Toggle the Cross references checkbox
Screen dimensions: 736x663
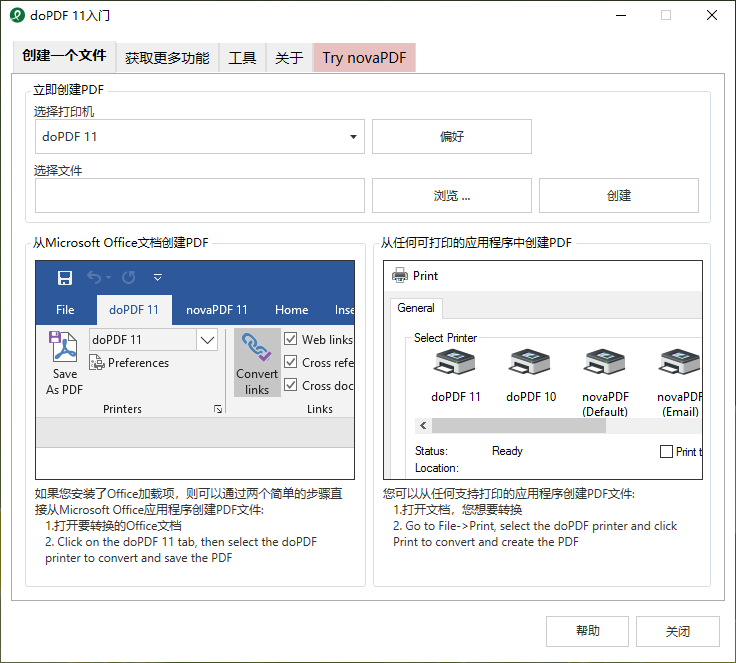click(291, 362)
